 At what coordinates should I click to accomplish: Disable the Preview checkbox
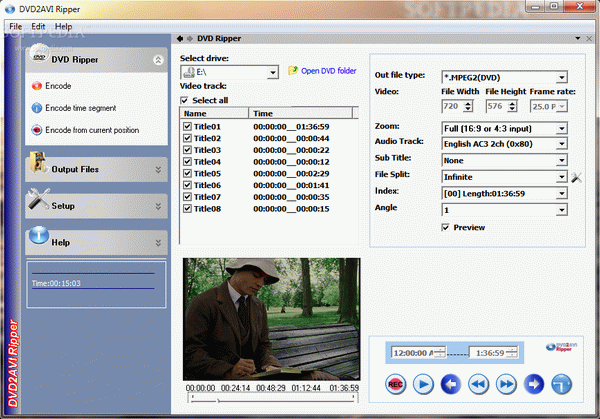[445, 227]
